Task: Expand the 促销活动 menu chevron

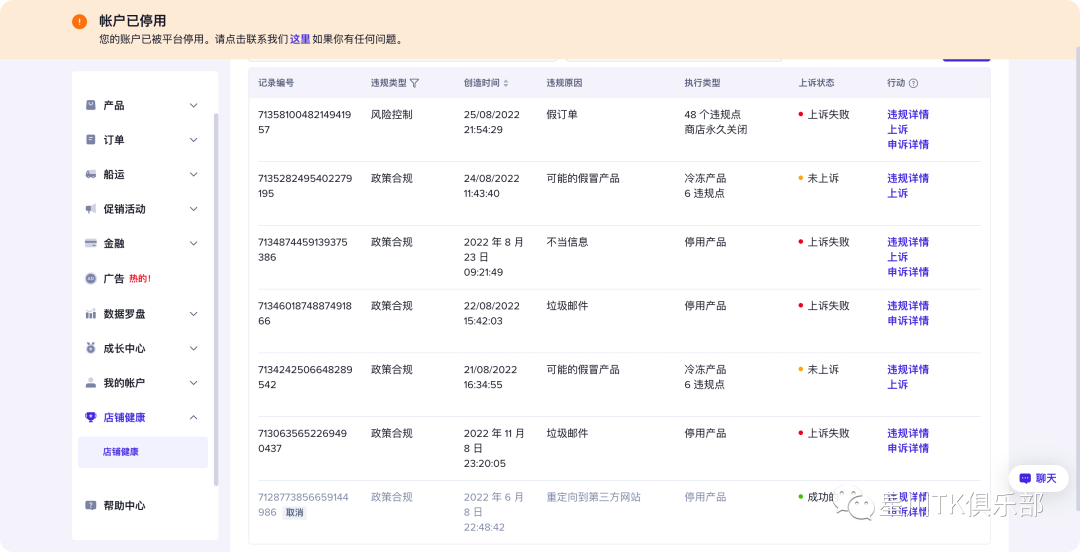Action: tap(194, 209)
